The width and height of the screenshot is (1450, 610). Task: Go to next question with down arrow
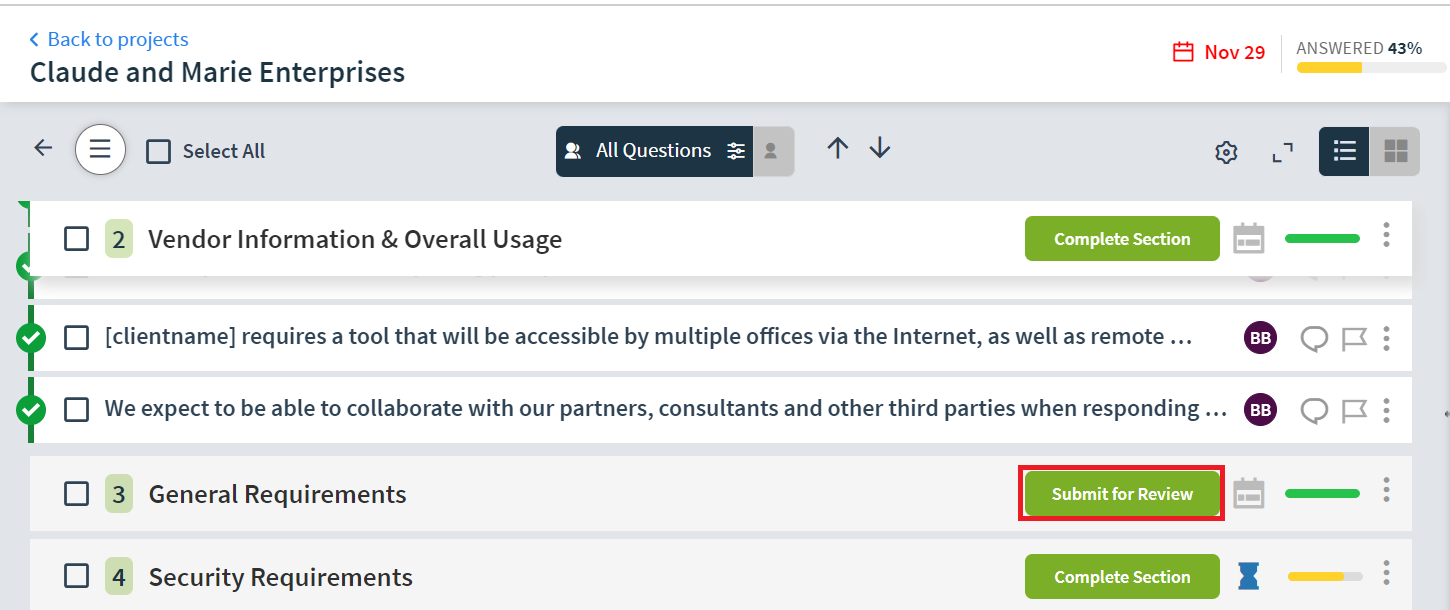pos(880,149)
